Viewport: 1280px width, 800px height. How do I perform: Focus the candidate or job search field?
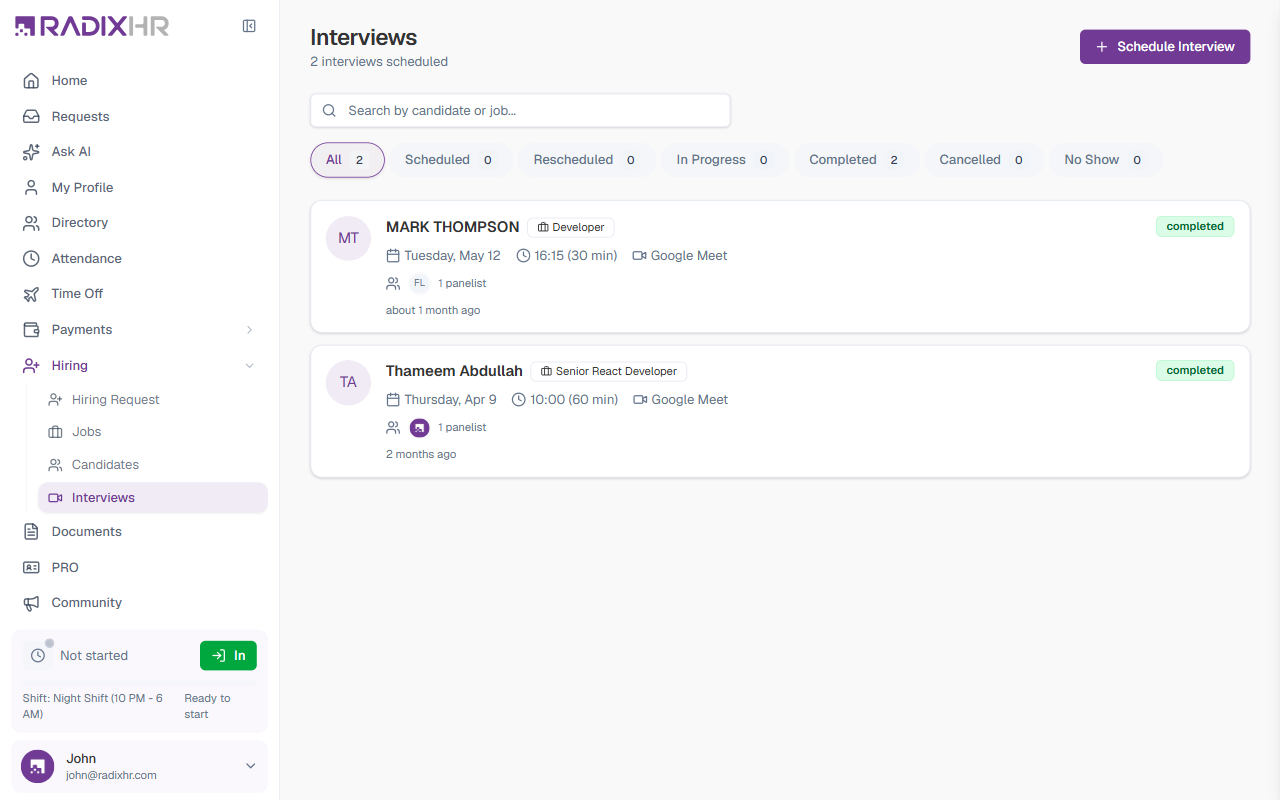coord(520,111)
